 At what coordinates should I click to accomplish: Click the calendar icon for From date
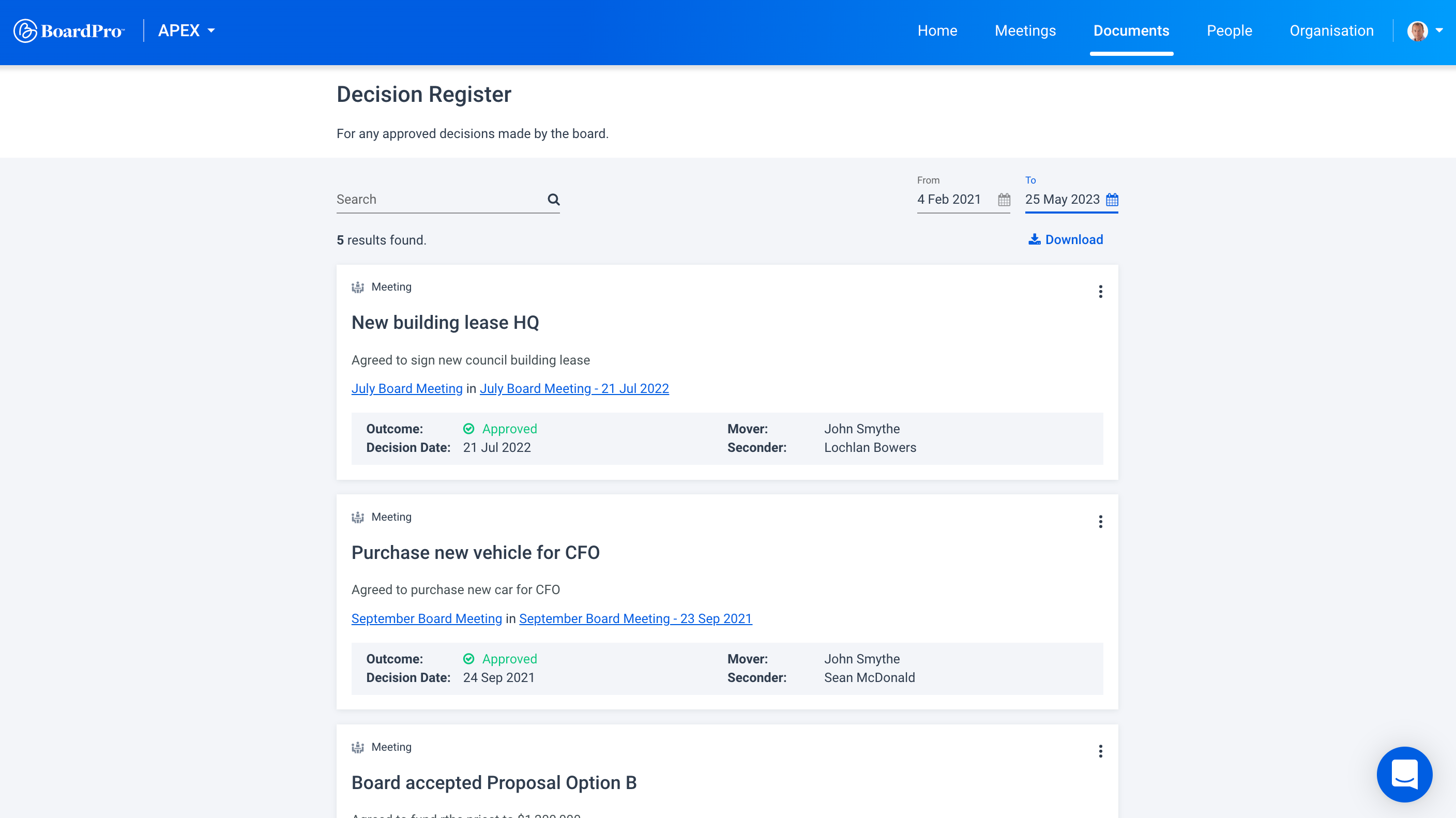click(1004, 199)
